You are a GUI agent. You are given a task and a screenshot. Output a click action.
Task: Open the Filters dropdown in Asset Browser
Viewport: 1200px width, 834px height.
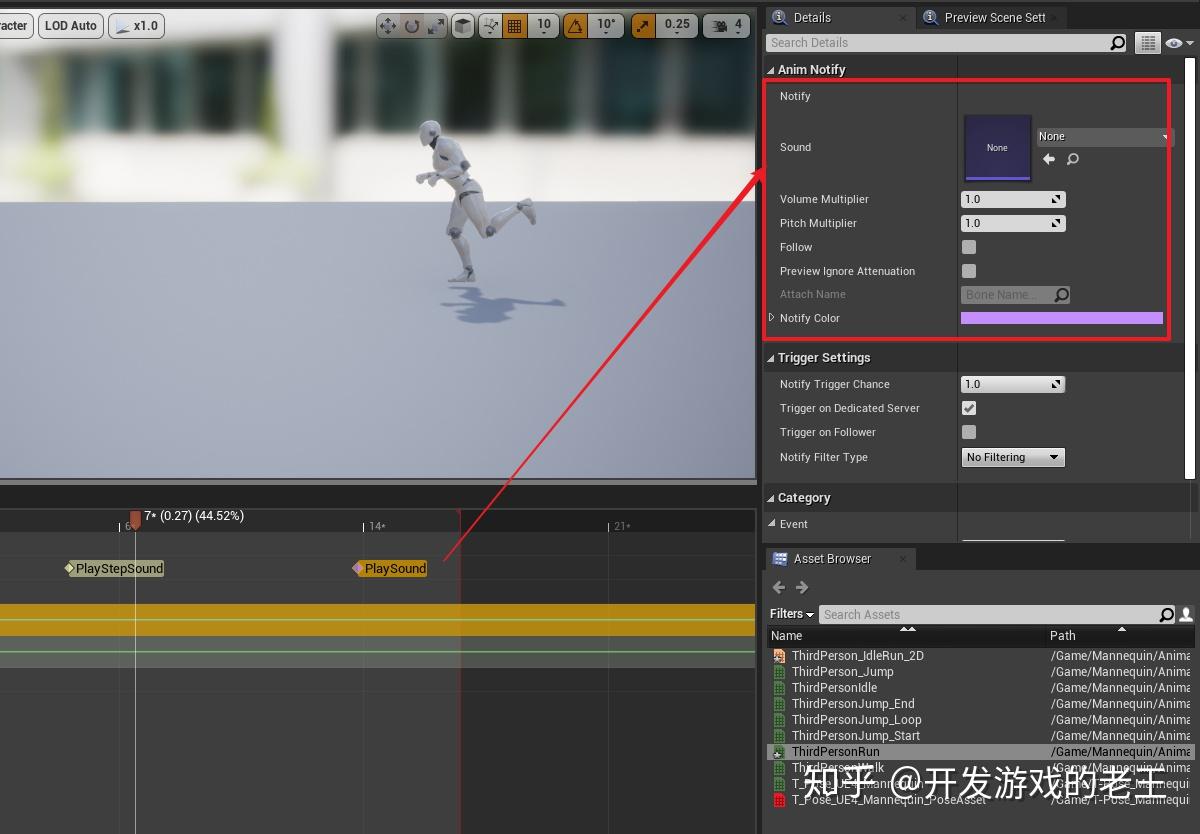point(791,614)
